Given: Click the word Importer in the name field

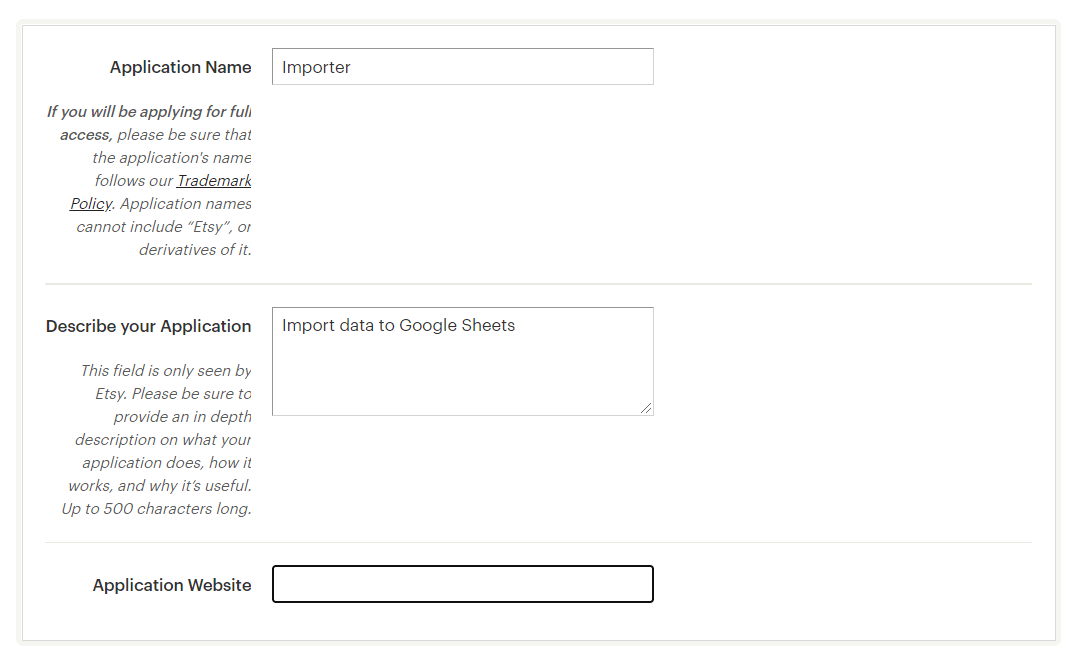Looking at the screenshot, I should click(317, 67).
